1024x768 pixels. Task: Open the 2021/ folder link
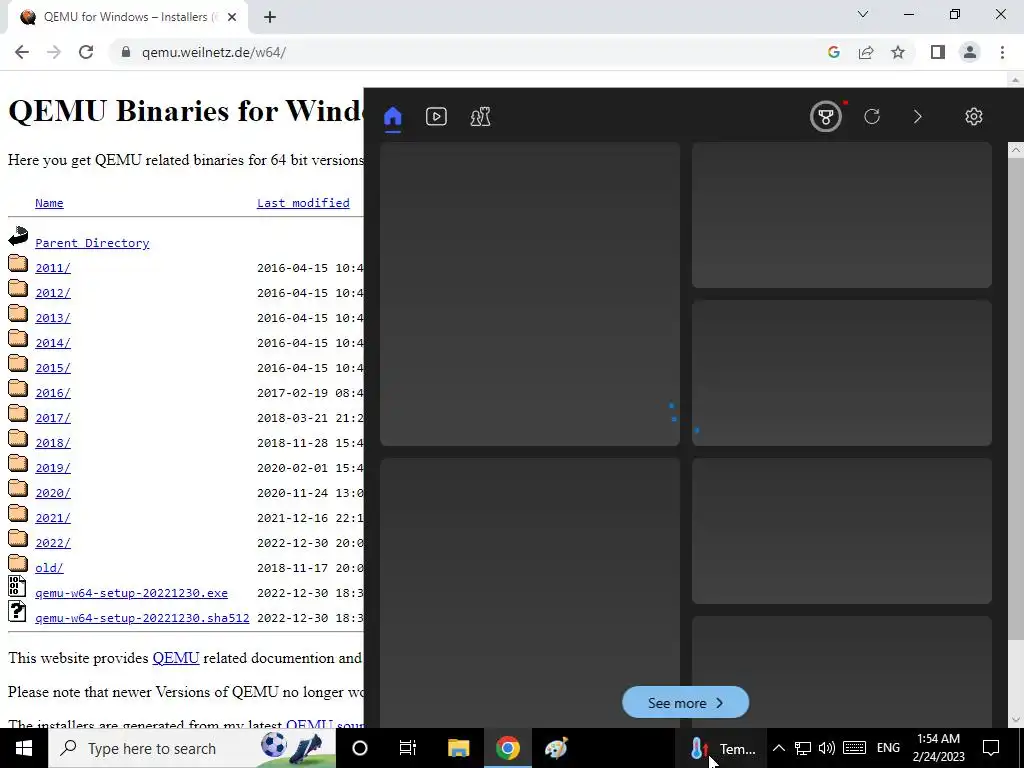pos(53,518)
